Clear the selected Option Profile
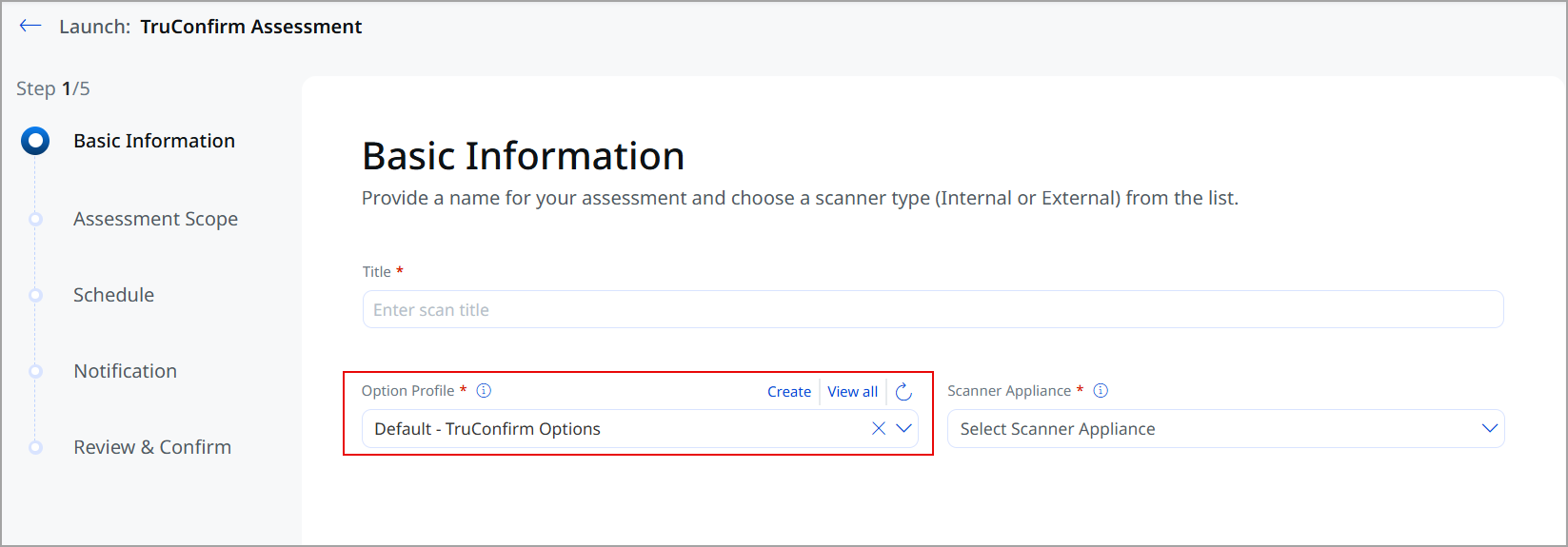Viewport: 1568px width, 547px height. 879,428
